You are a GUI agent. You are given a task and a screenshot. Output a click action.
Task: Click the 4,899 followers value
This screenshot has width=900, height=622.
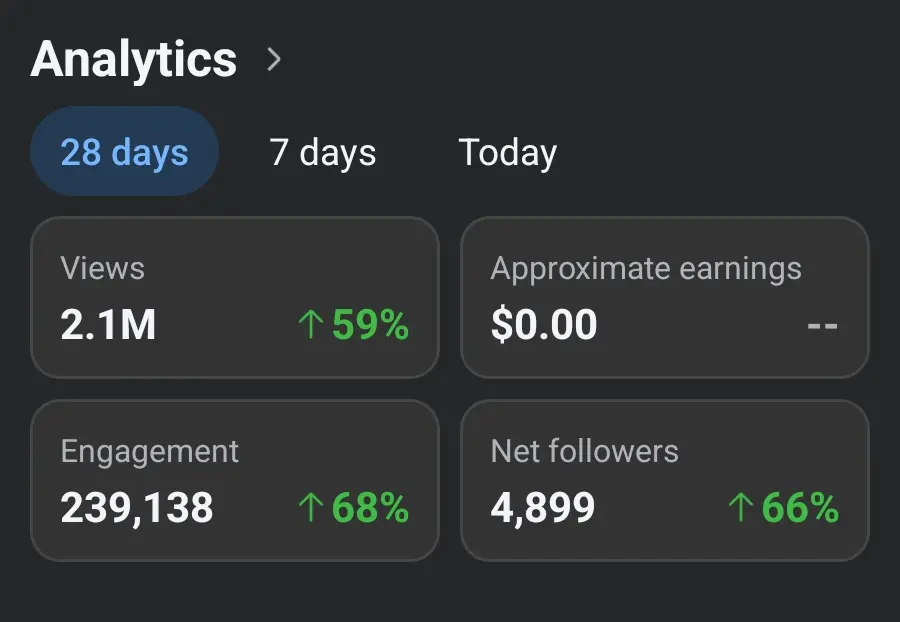(542, 508)
